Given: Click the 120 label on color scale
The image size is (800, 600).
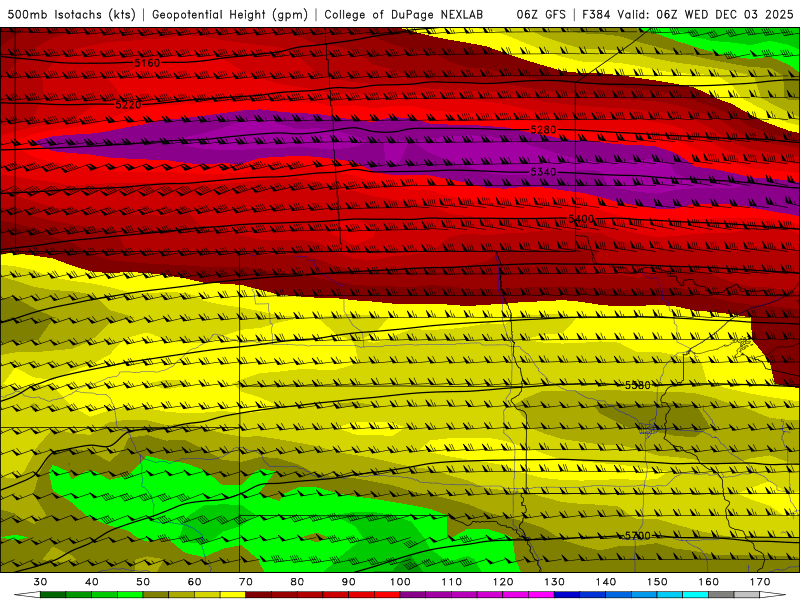Looking at the screenshot, I should click(503, 582).
